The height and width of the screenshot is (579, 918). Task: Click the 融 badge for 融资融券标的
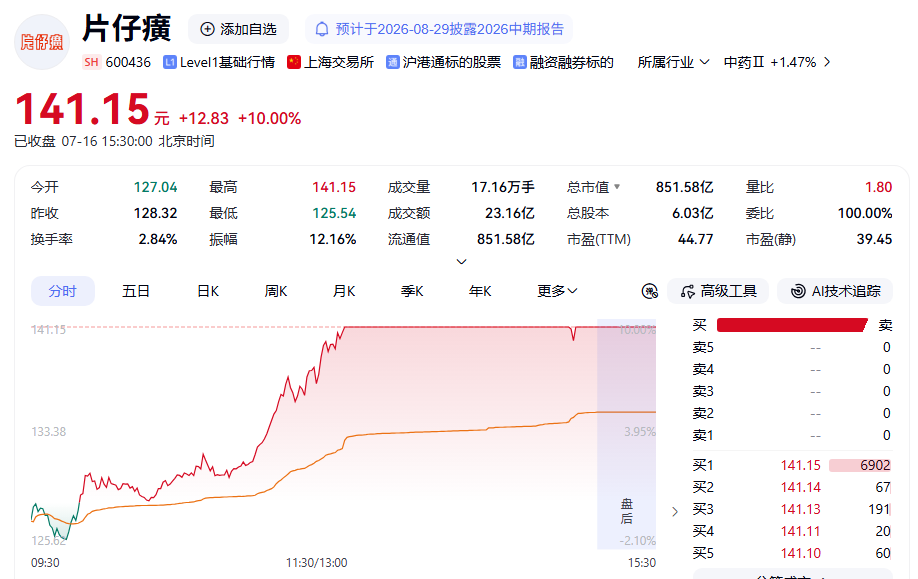[x=520, y=62]
